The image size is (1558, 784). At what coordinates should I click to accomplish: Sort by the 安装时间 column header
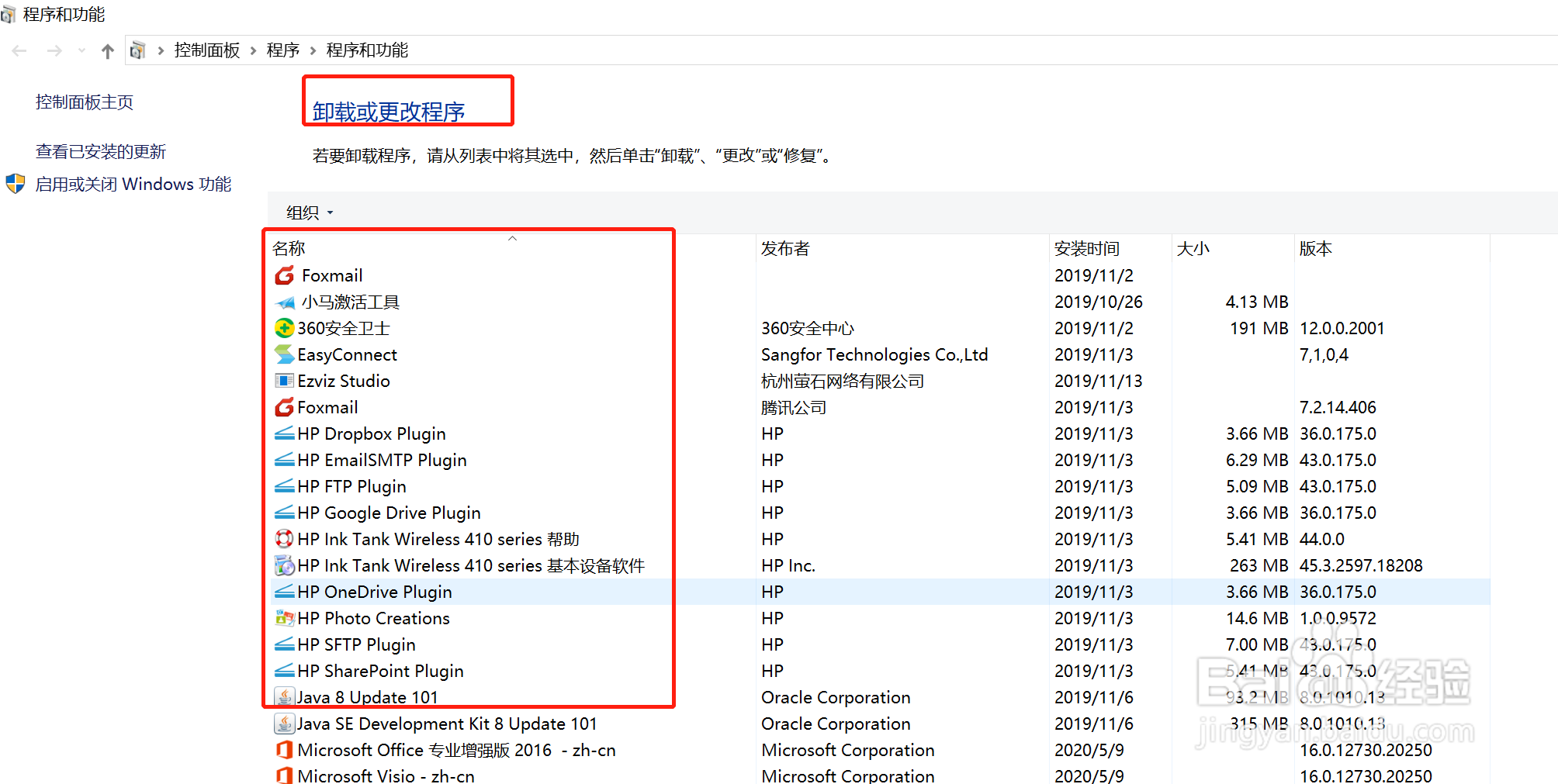tap(1110, 248)
